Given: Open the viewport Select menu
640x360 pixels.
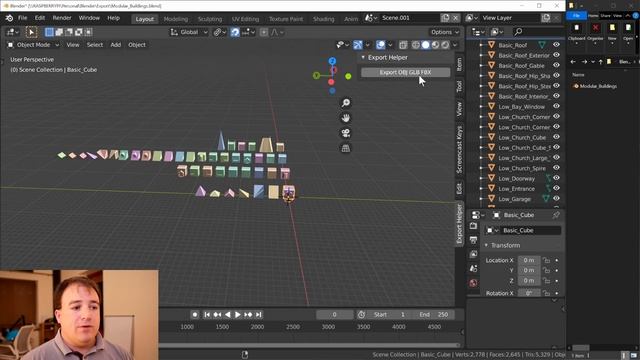Looking at the screenshot, I should tap(95, 45).
